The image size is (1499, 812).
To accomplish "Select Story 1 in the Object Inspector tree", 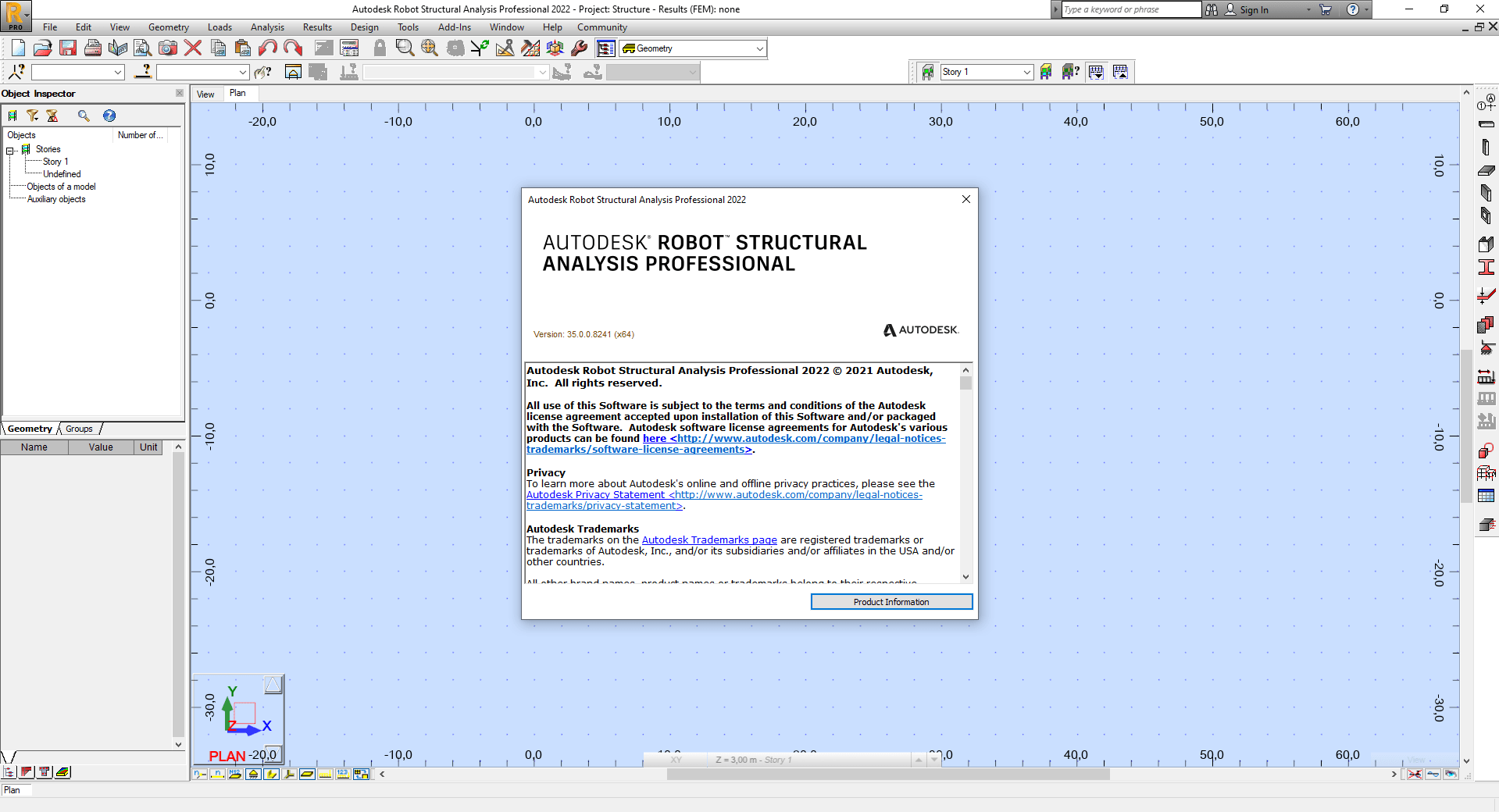I will click(x=55, y=162).
